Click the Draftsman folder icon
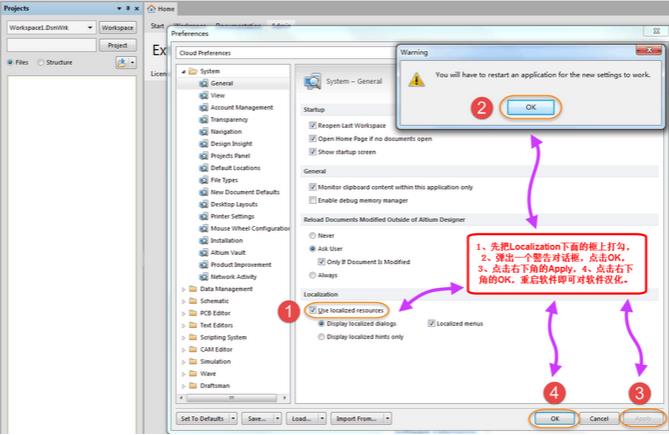The image size is (669, 435). pos(193,386)
